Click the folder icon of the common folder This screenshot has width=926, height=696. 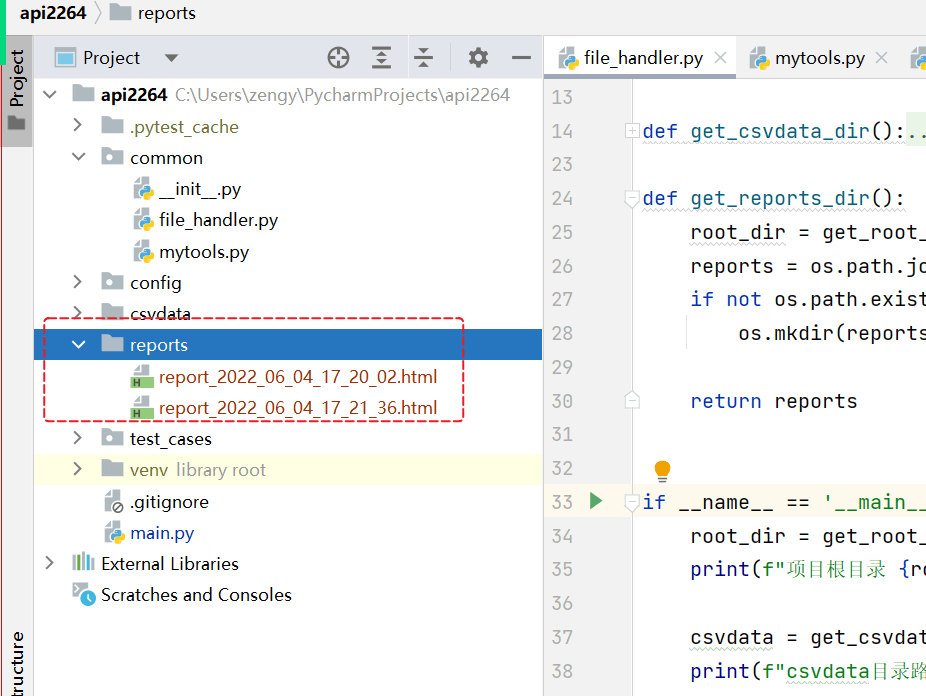point(112,156)
